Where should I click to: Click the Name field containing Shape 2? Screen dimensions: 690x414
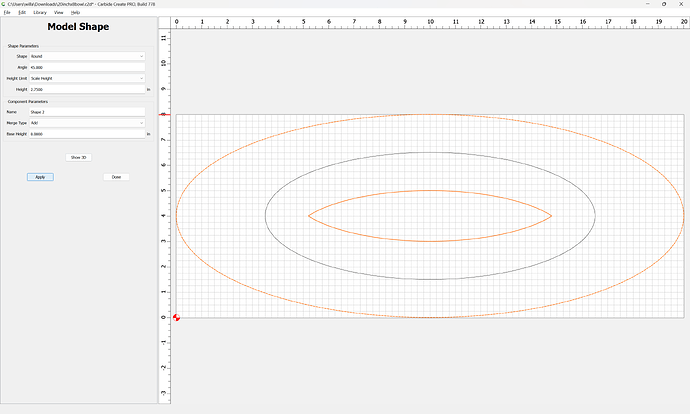[x=87, y=112]
